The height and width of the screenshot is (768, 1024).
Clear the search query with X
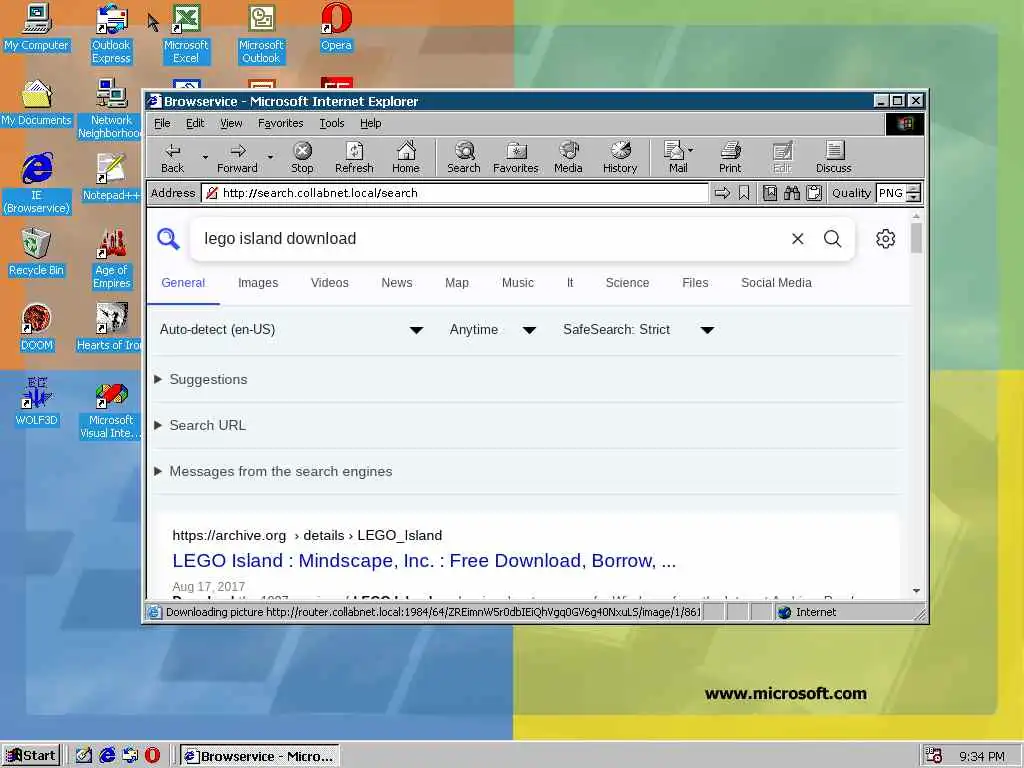coord(797,238)
